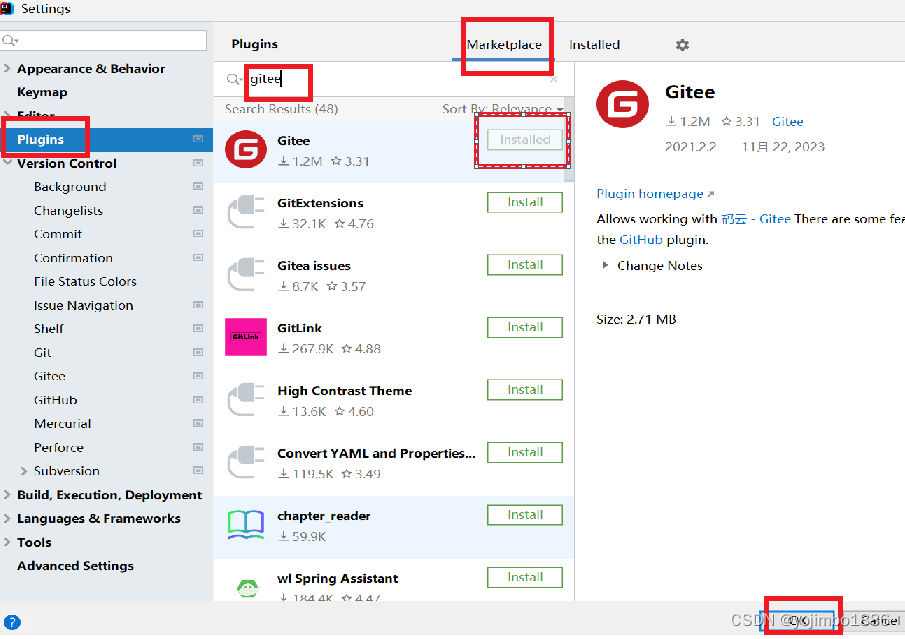Click the settings search field

[x=104, y=40]
